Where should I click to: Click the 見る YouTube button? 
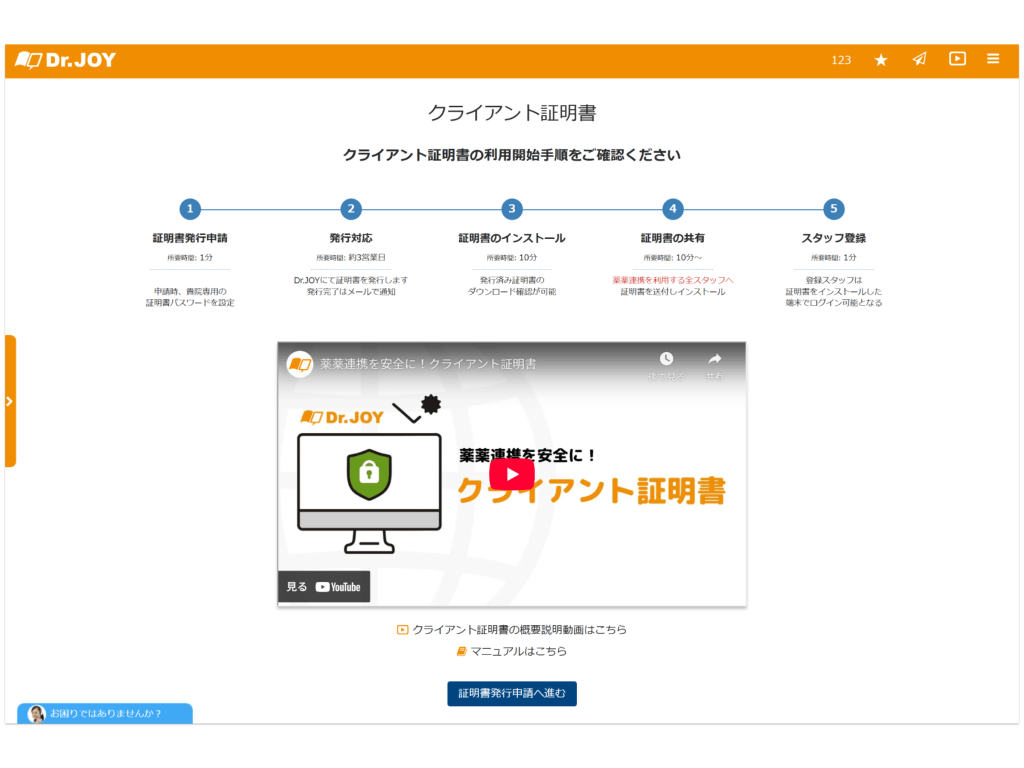coord(324,587)
